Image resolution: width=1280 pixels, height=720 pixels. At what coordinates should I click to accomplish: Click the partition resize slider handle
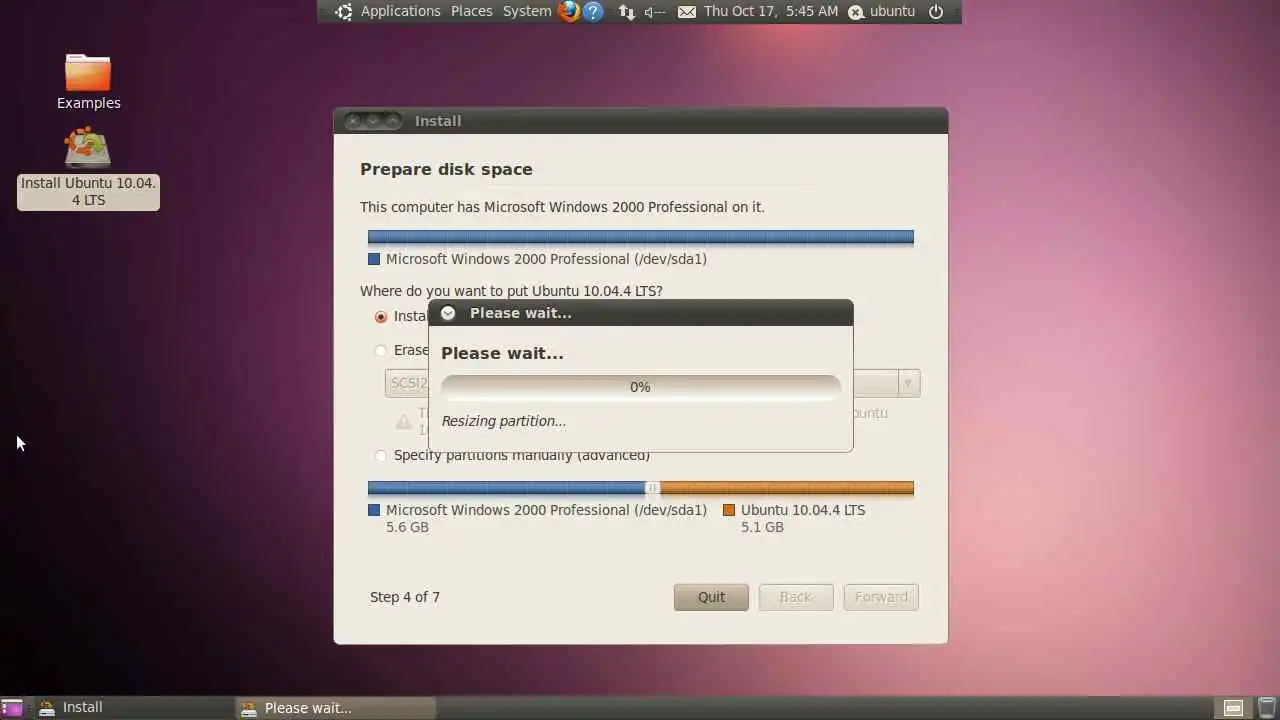point(653,488)
